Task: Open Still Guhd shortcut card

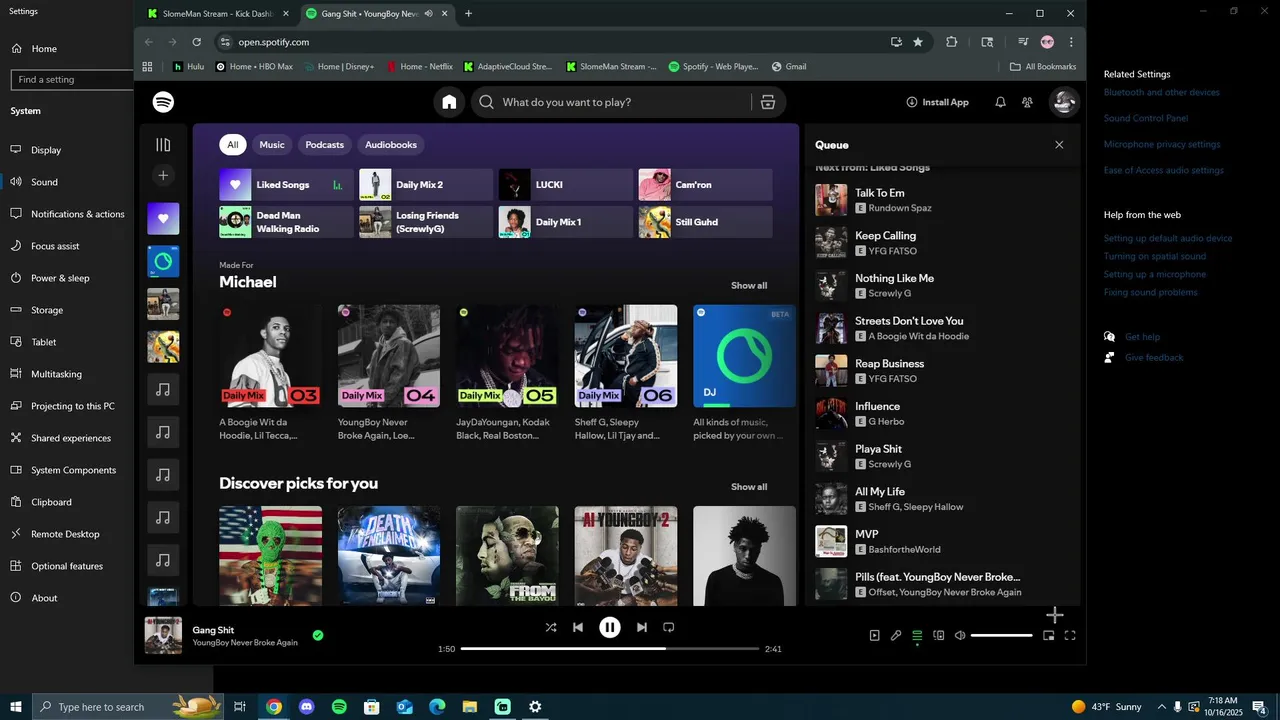Action: coord(706,222)
